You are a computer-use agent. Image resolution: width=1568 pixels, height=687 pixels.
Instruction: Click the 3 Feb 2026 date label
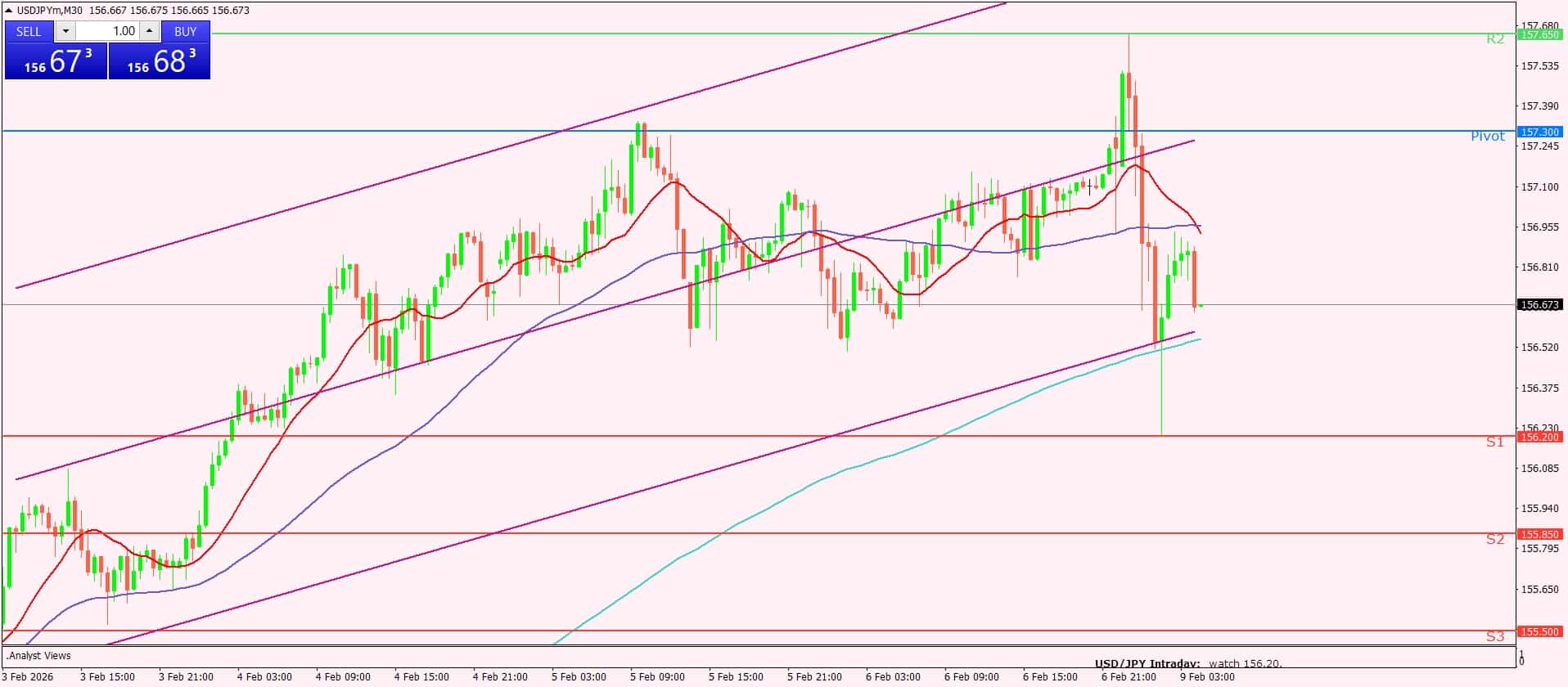coord(29,677)
